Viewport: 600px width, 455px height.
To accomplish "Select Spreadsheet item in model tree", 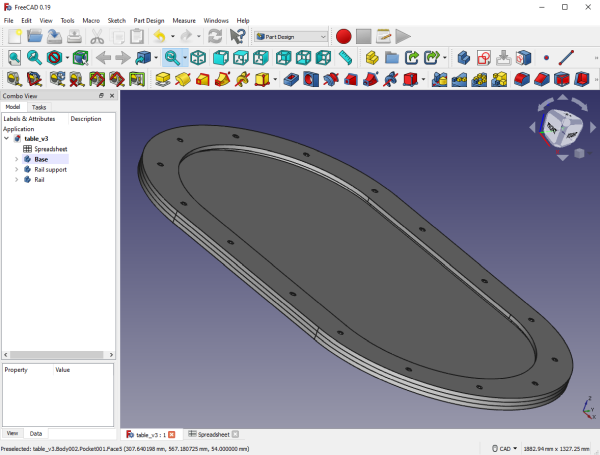I will tap(52, 148).
